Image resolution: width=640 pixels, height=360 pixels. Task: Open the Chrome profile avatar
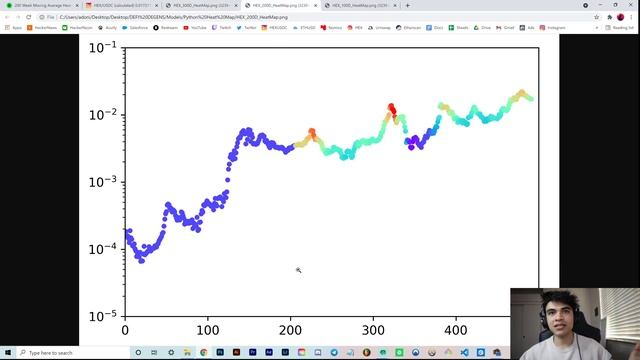click(x=620, y=17)
